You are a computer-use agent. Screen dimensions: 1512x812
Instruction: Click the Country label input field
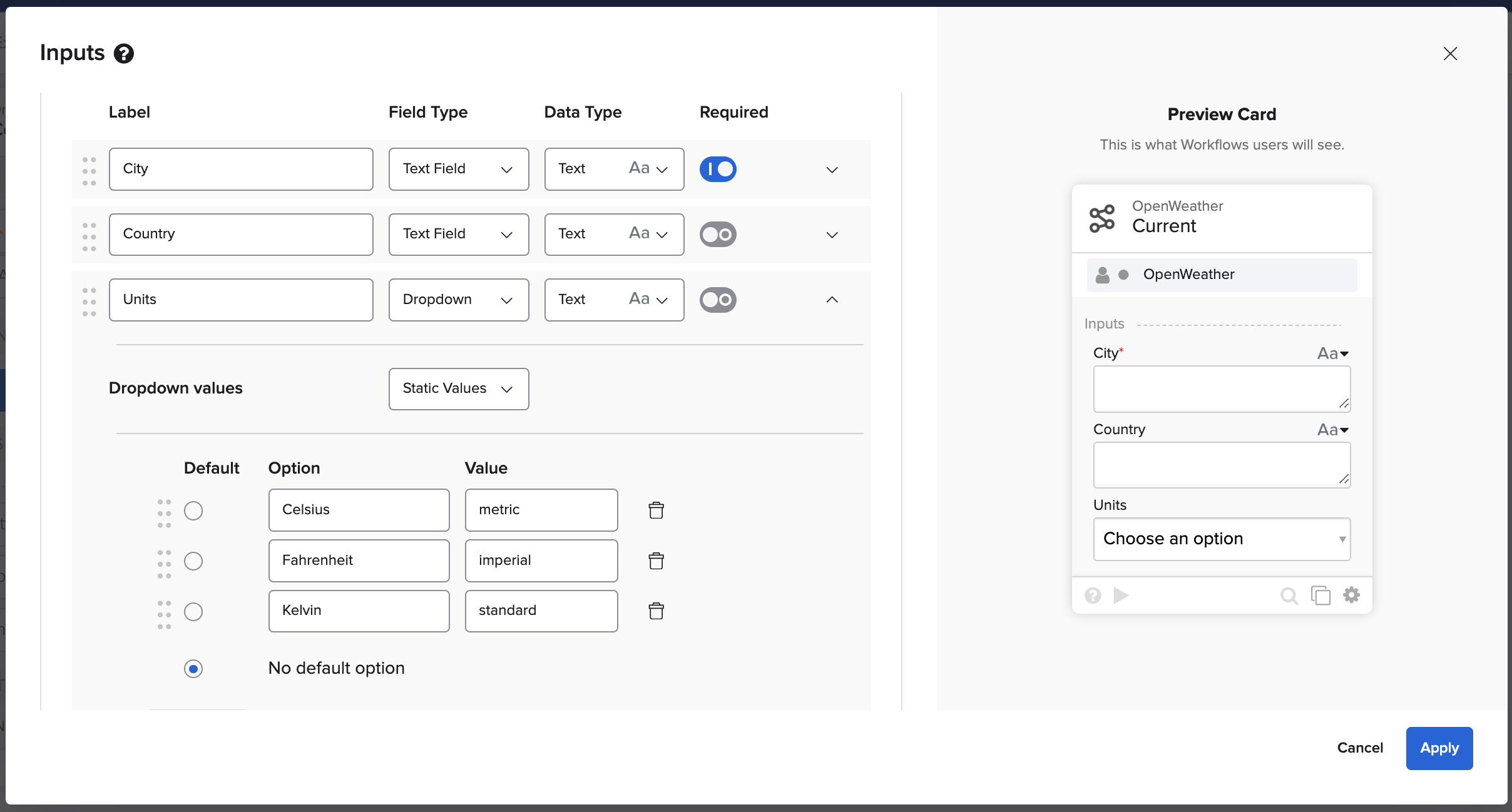tap(241, 235)
